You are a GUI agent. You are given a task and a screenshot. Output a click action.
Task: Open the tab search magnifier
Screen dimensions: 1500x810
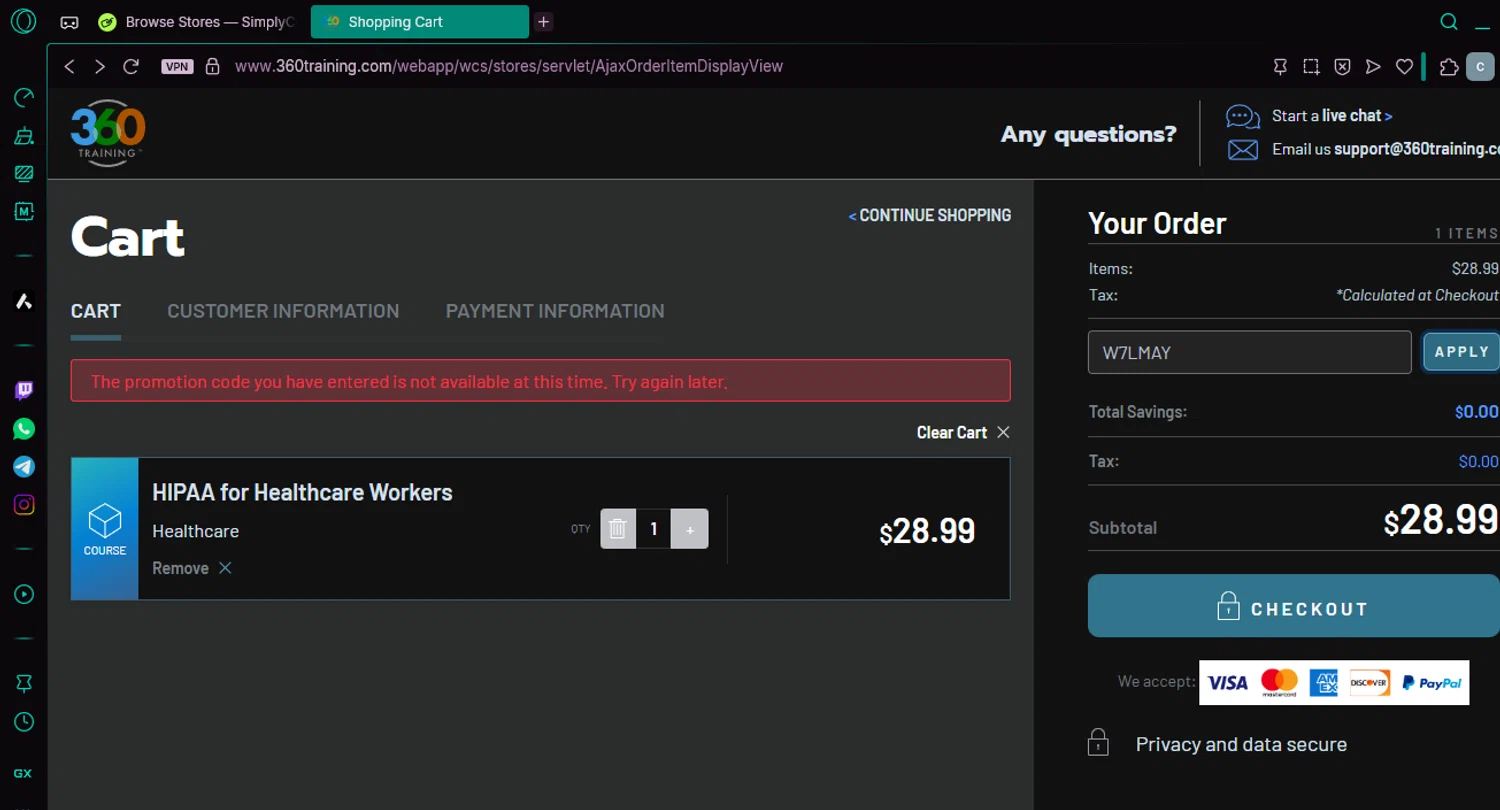click(1448, 22)
